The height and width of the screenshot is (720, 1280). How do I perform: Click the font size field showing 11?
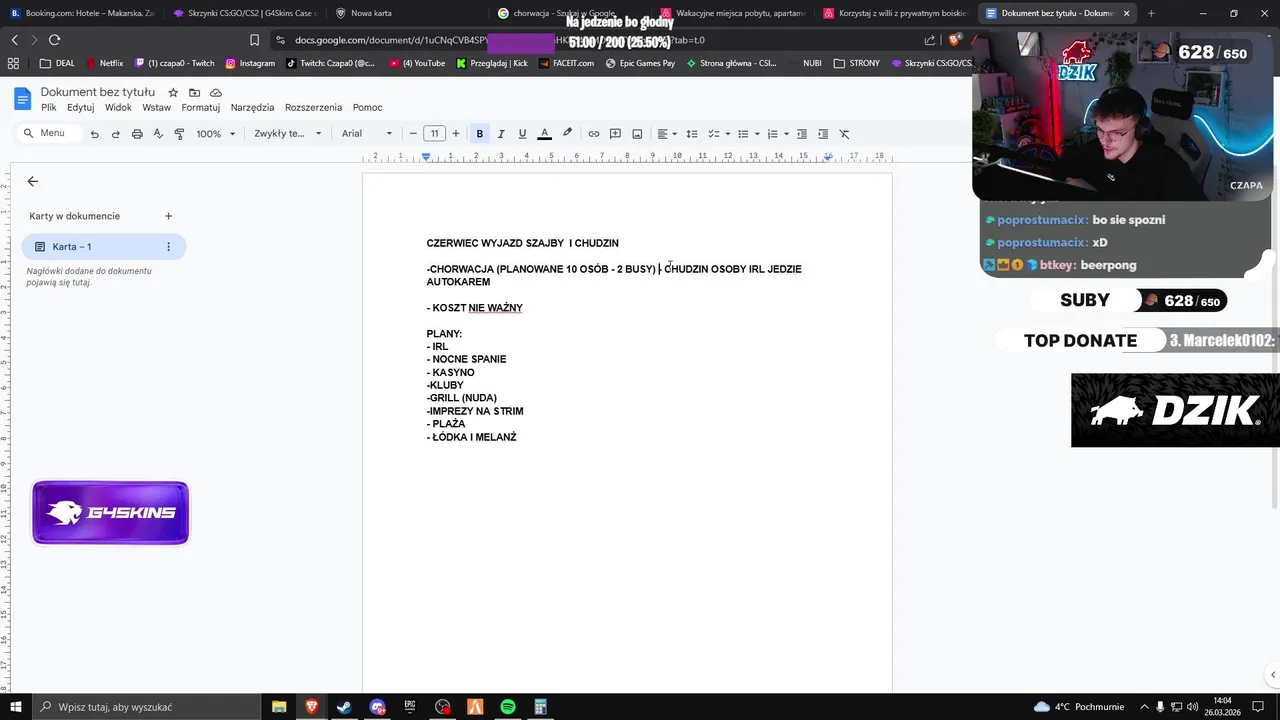(434, 134)
